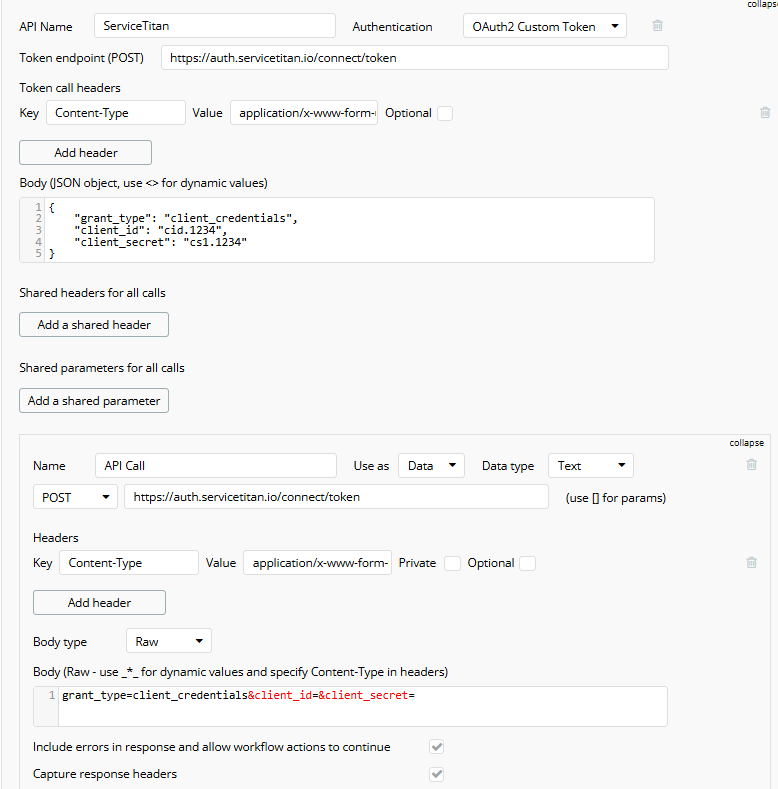This screenshot has width=778, height=789.
Task: Open the Use as Data dropdown
Action: pyautogui.click(x=431, y=466)
